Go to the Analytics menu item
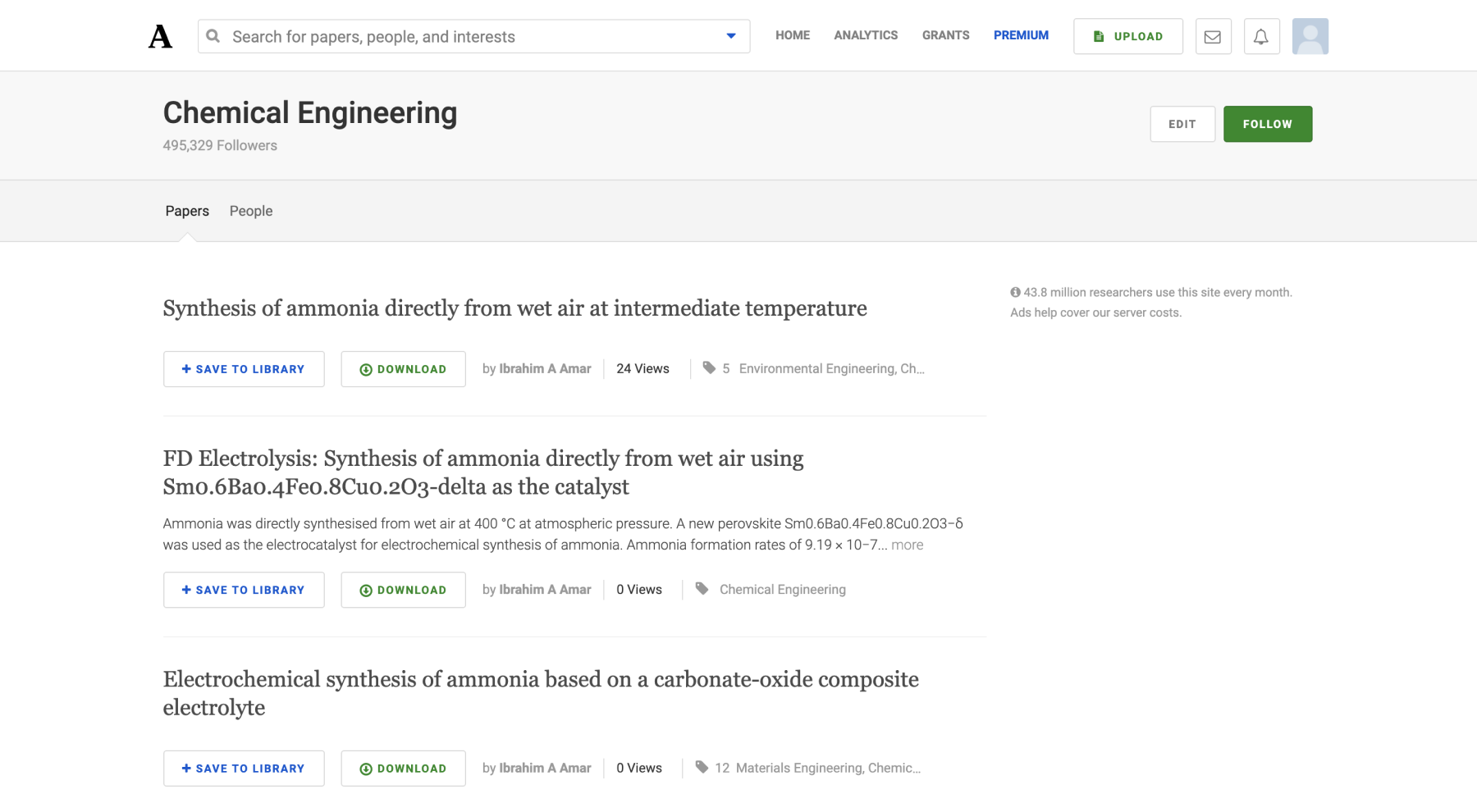 866,35
